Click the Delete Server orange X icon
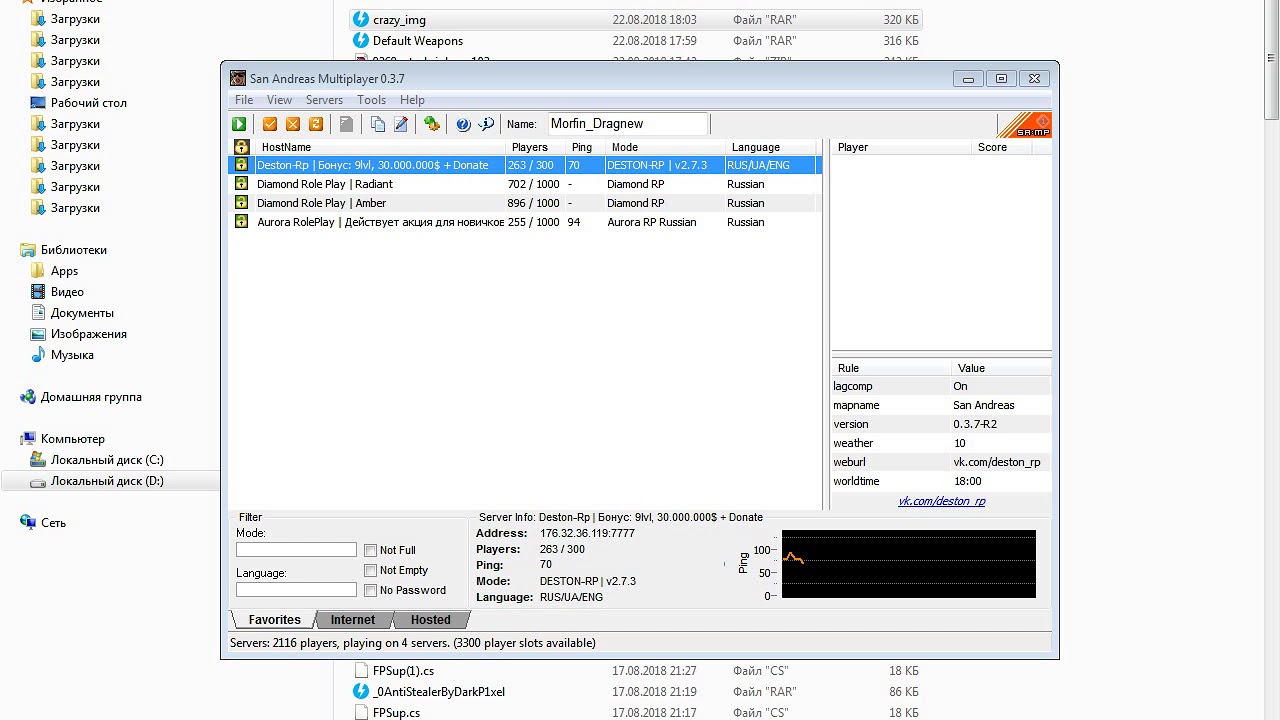This screenshot has width=1280, height=720. (x=293, y=124)
